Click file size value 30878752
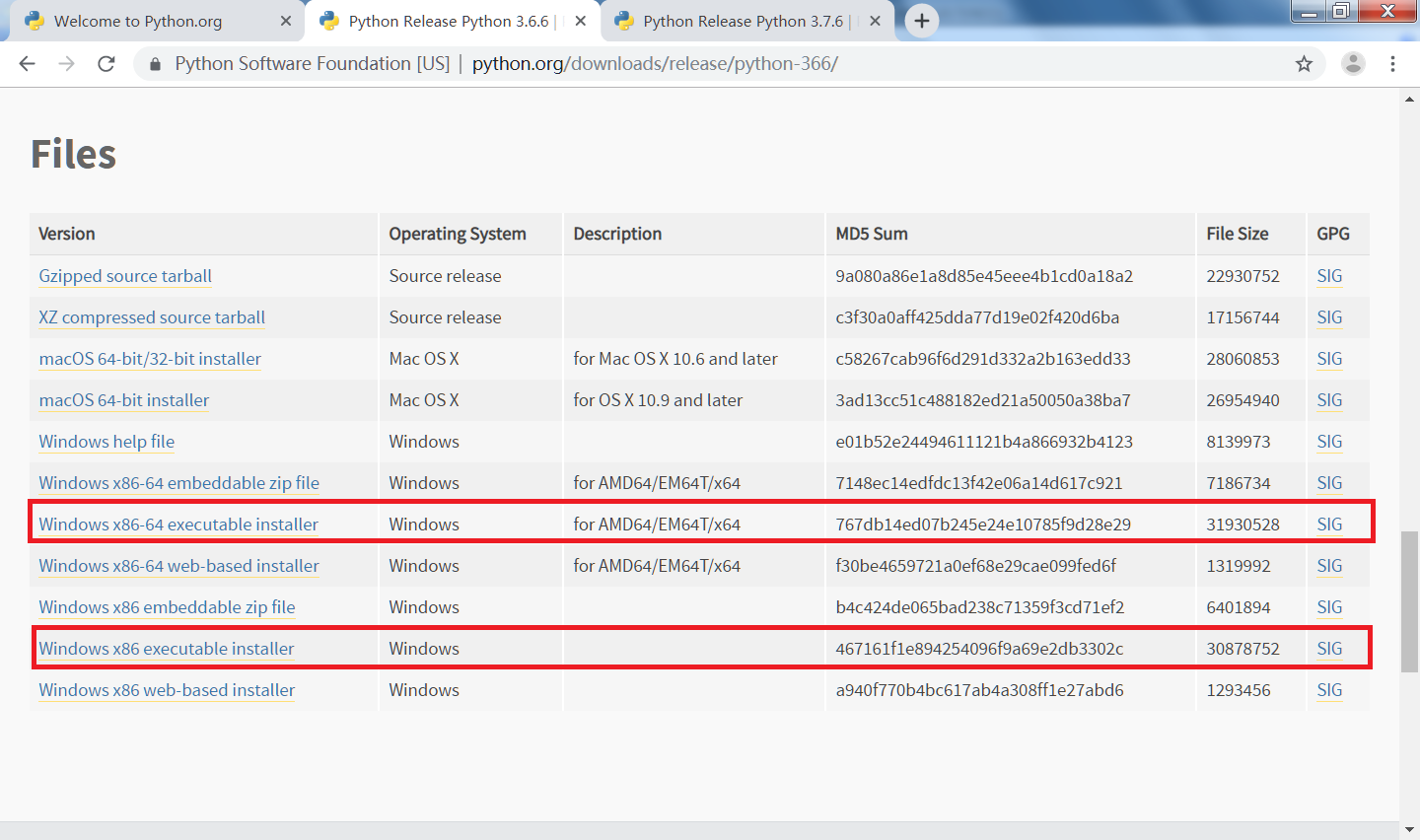The image size is (1420, 840). pyautogui.click(x=1242, y=649)
